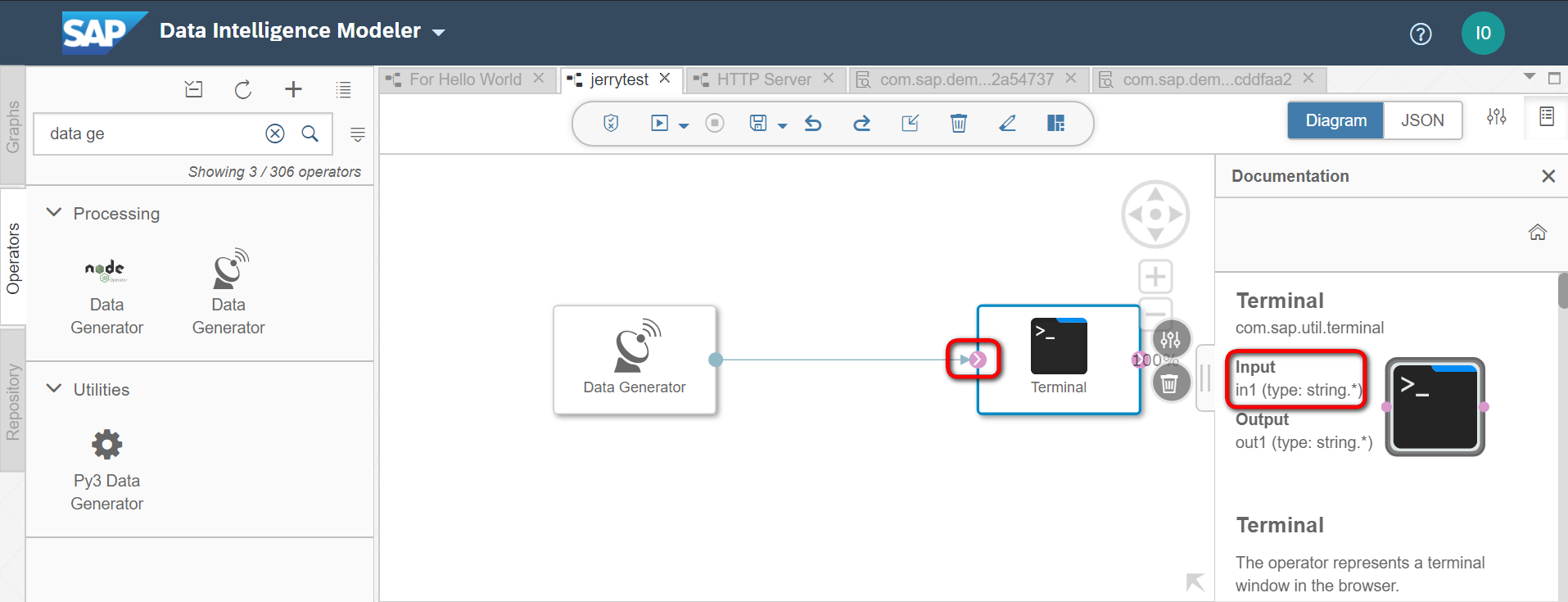Click the Terminal operator input port
1568x602 pixels.
tap(978, 360)
